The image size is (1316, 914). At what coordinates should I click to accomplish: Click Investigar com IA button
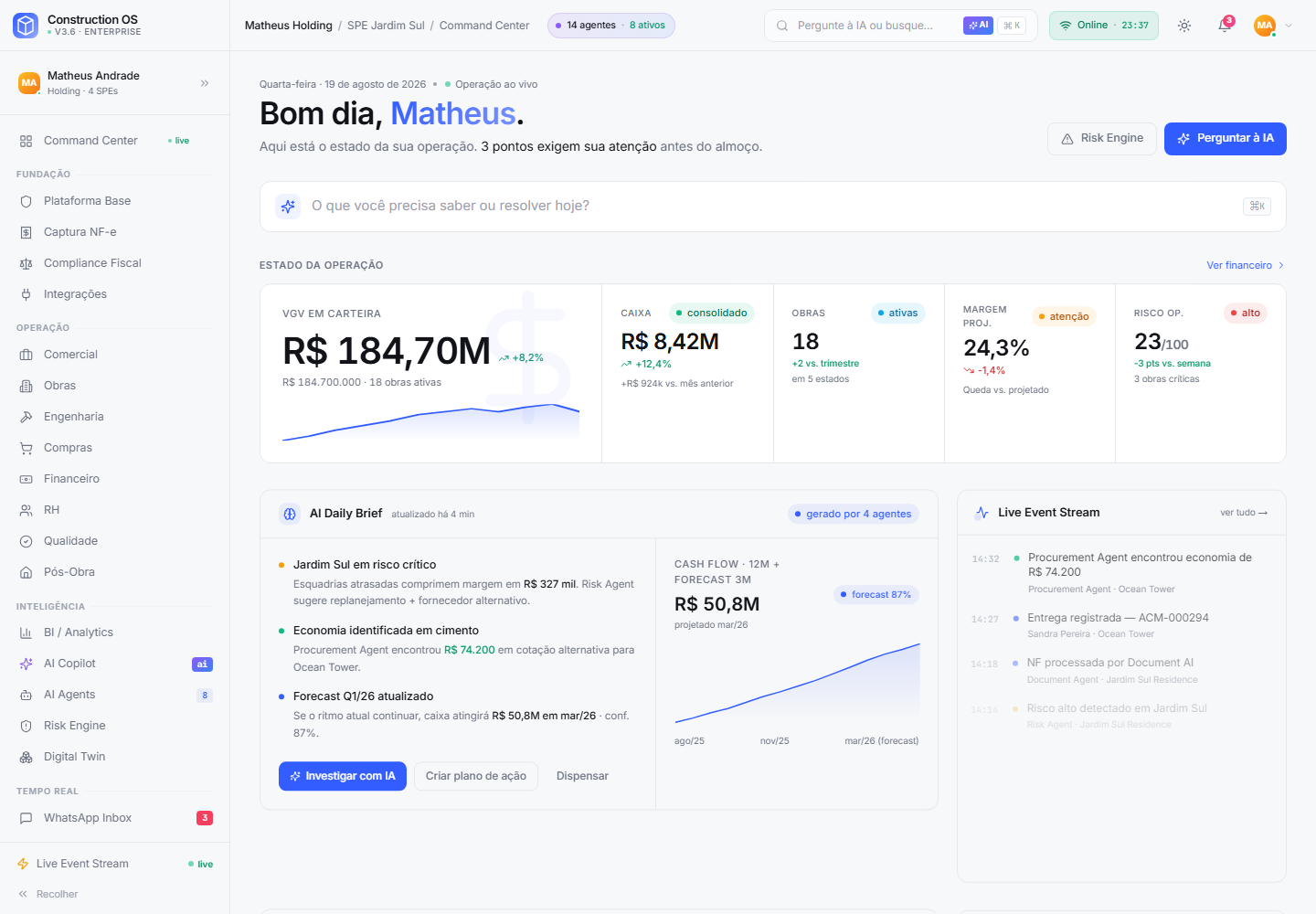343,776
